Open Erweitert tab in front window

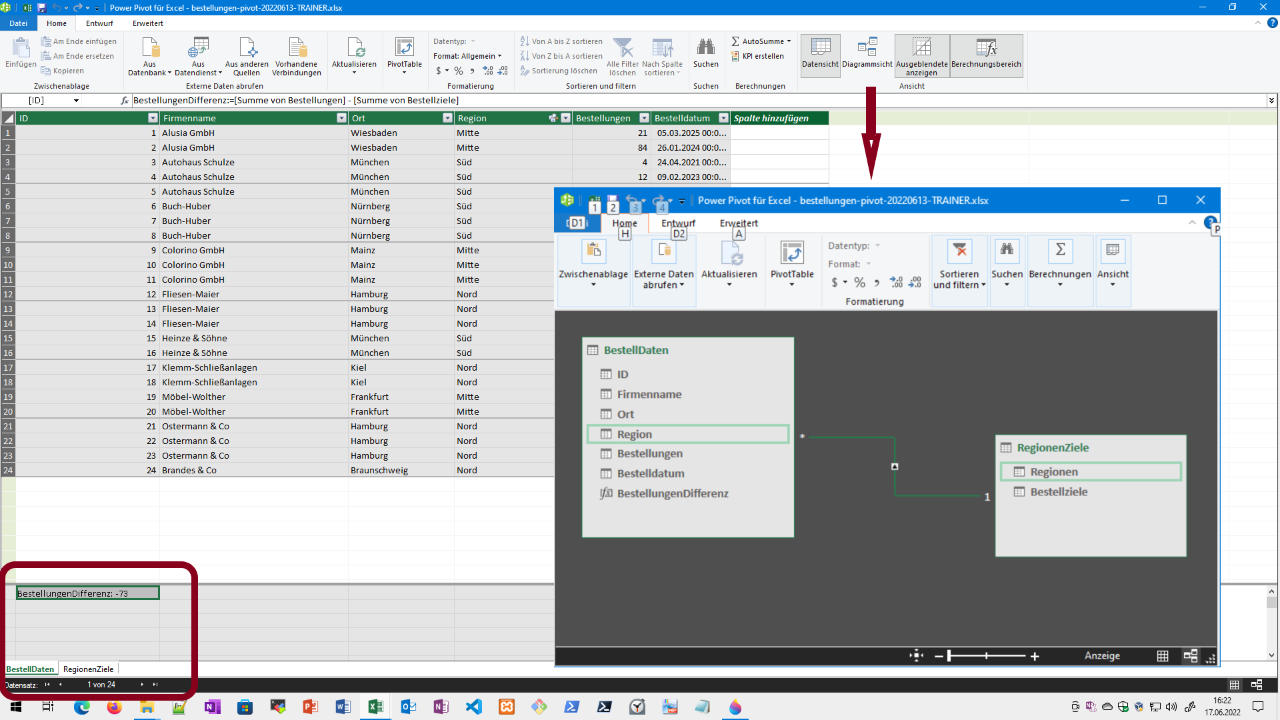pyautogui.click(x=738, y=223)
